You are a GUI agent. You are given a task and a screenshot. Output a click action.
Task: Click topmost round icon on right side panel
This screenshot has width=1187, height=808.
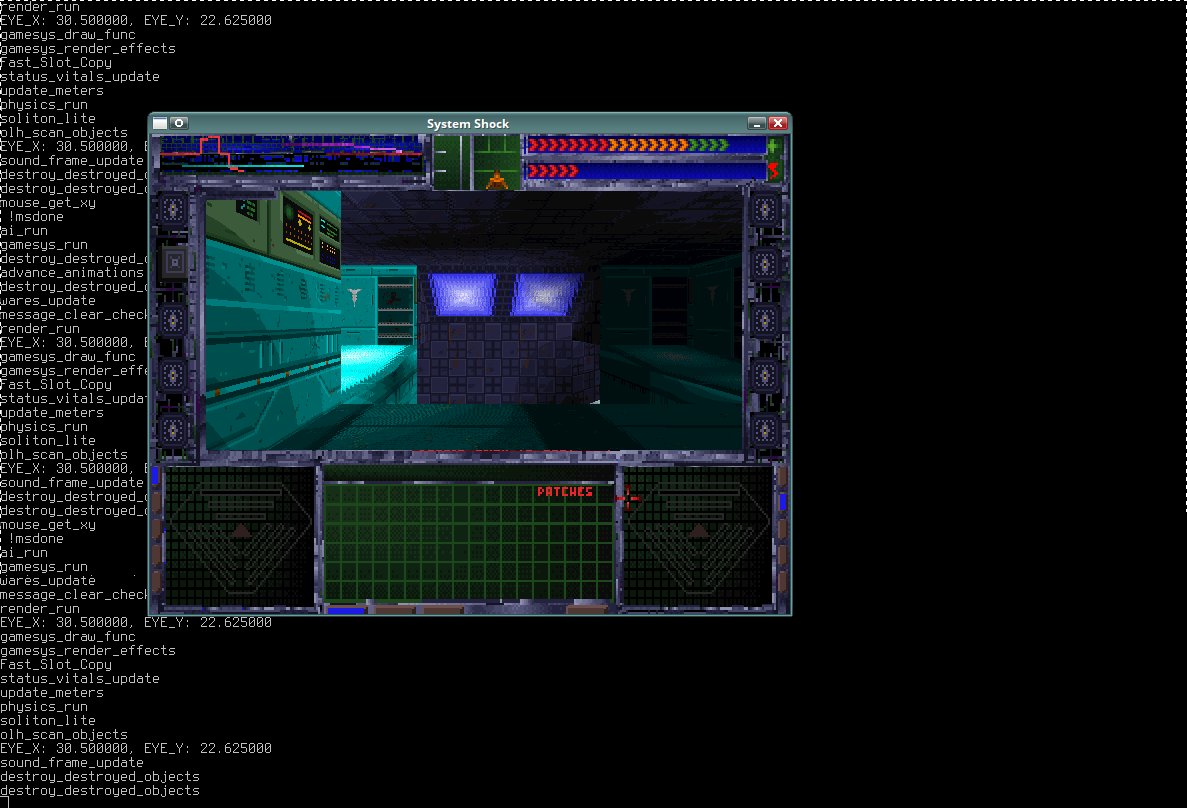pyautogui.click(x=765, y=209)
